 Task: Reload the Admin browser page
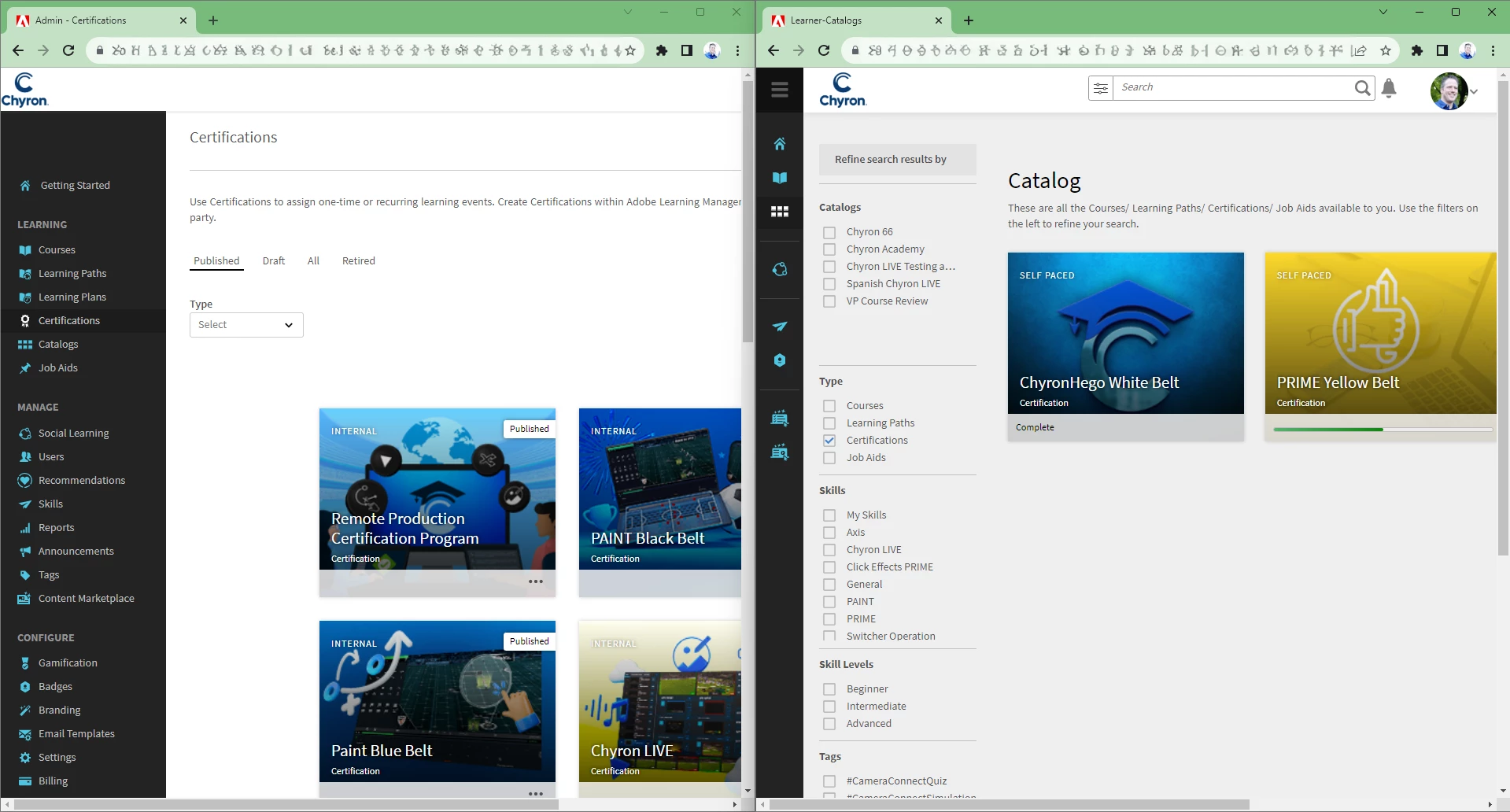(x=68, y=50)
